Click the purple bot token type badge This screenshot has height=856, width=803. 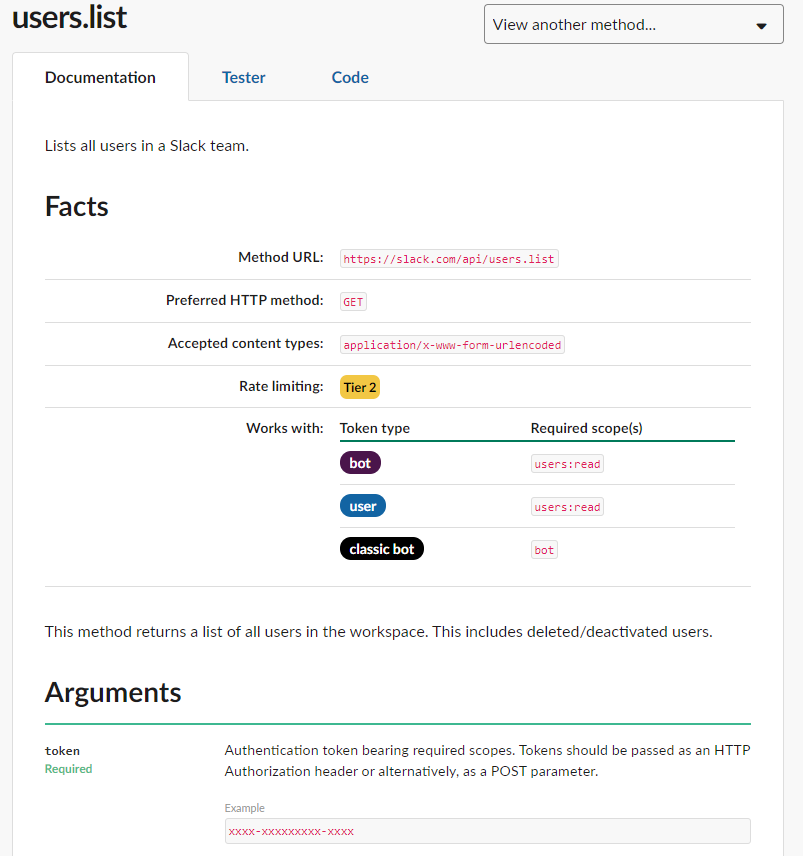360,463
